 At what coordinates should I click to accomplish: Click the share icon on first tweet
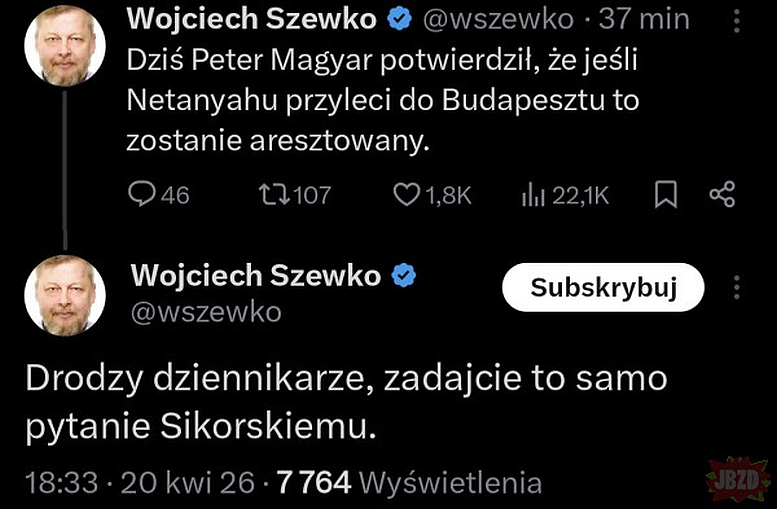click(x=721, y=195)
